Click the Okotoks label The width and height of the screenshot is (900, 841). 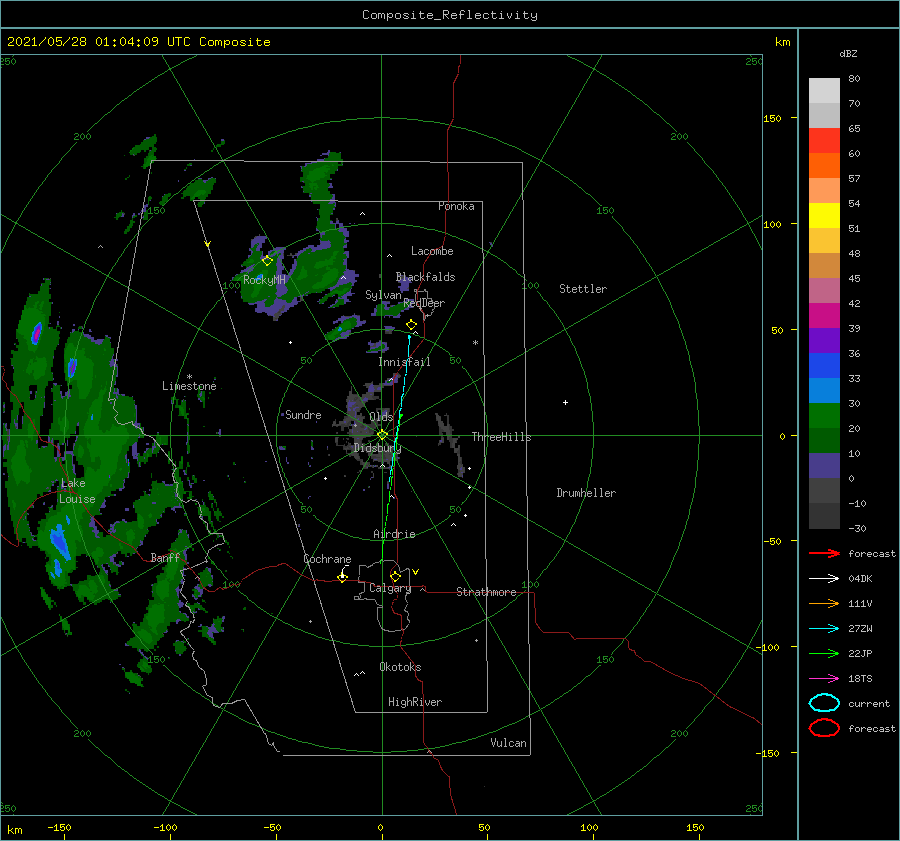tap(400, 667)
